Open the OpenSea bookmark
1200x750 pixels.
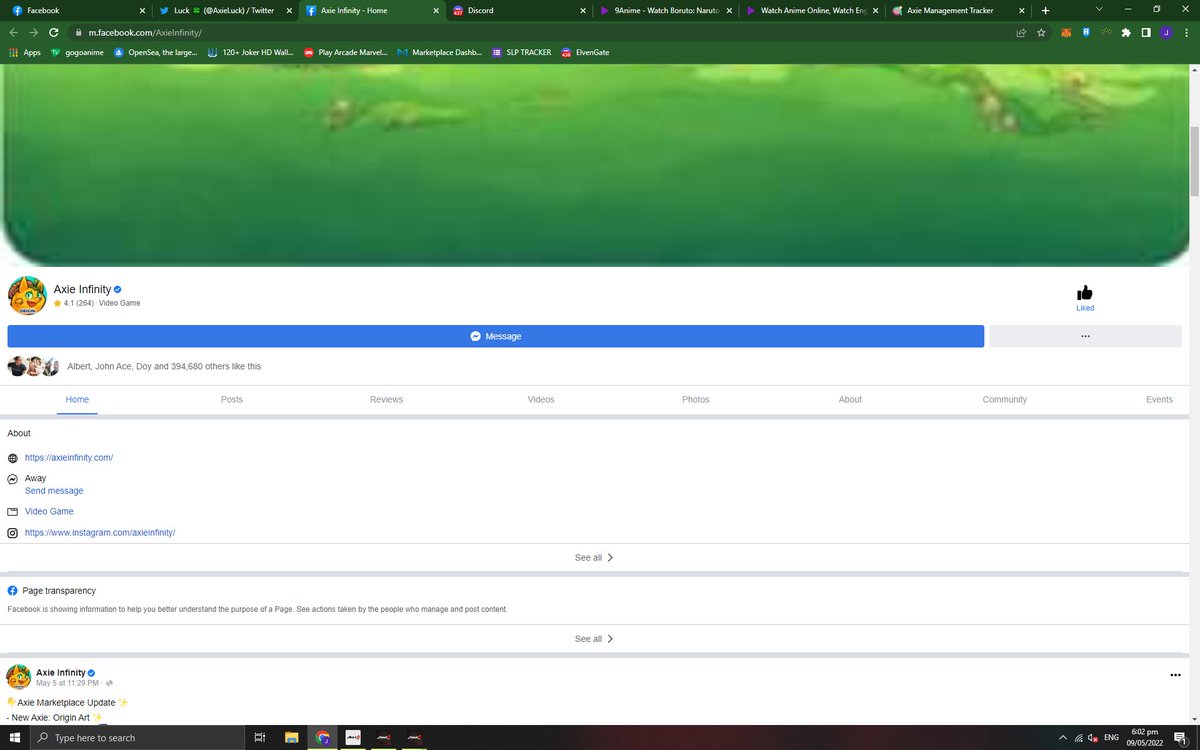[x=156, y=52]
